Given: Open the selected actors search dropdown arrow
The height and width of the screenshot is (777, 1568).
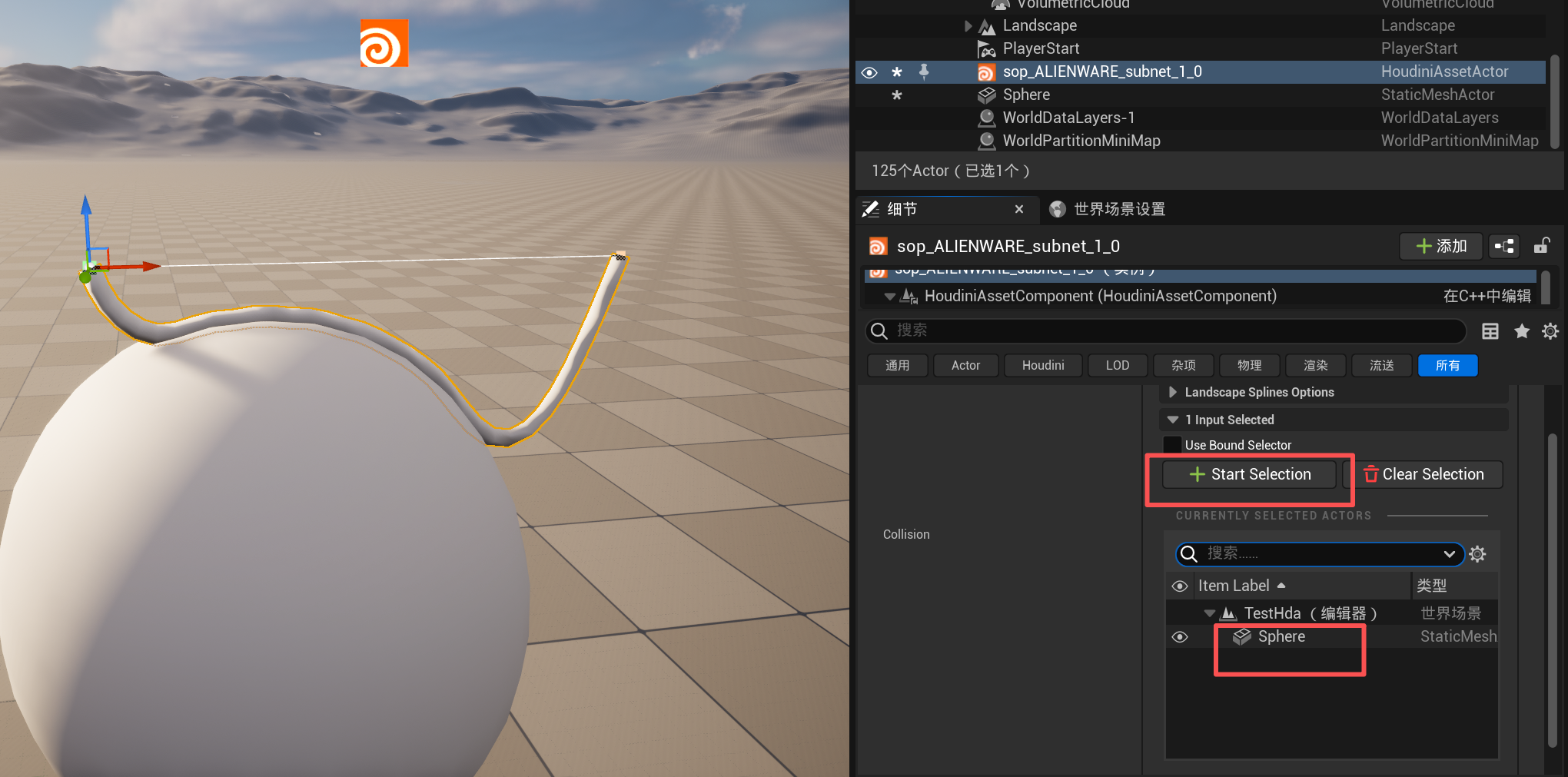Looking at the screenshot, I should coord(1450,554).
